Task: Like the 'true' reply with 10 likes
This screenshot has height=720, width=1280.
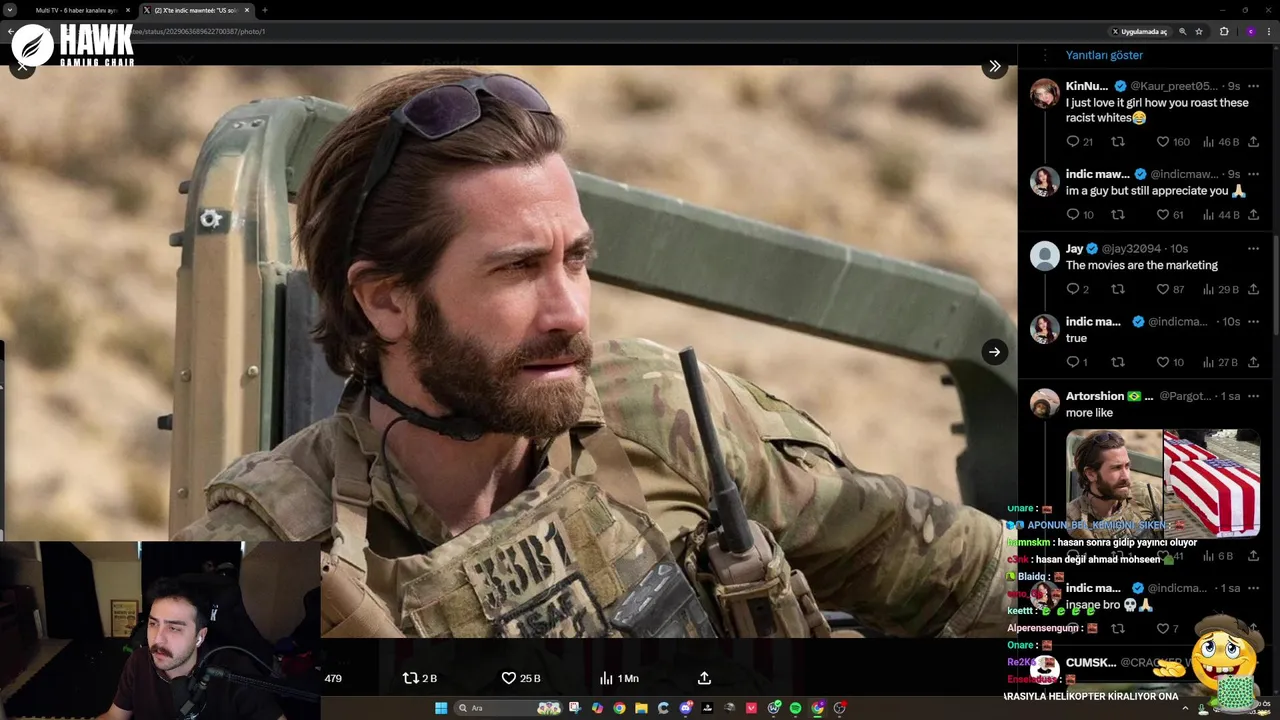Action: click(1170, 362)
